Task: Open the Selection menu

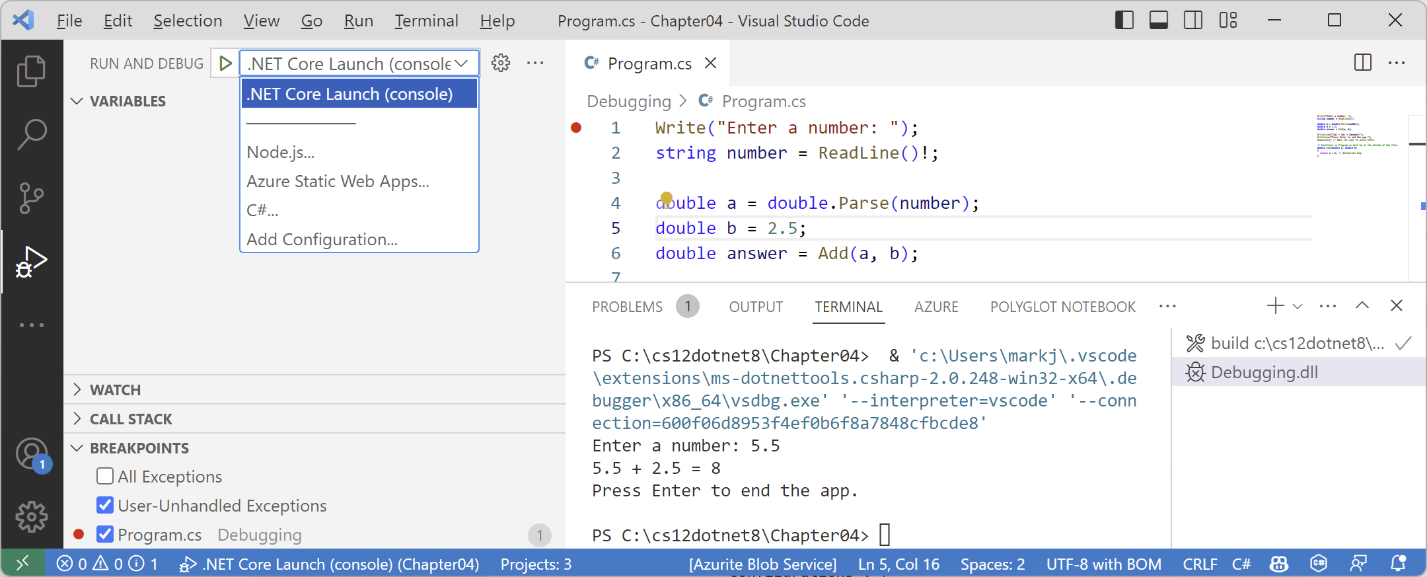Action: pyautogui.click(x=188, y=20)
